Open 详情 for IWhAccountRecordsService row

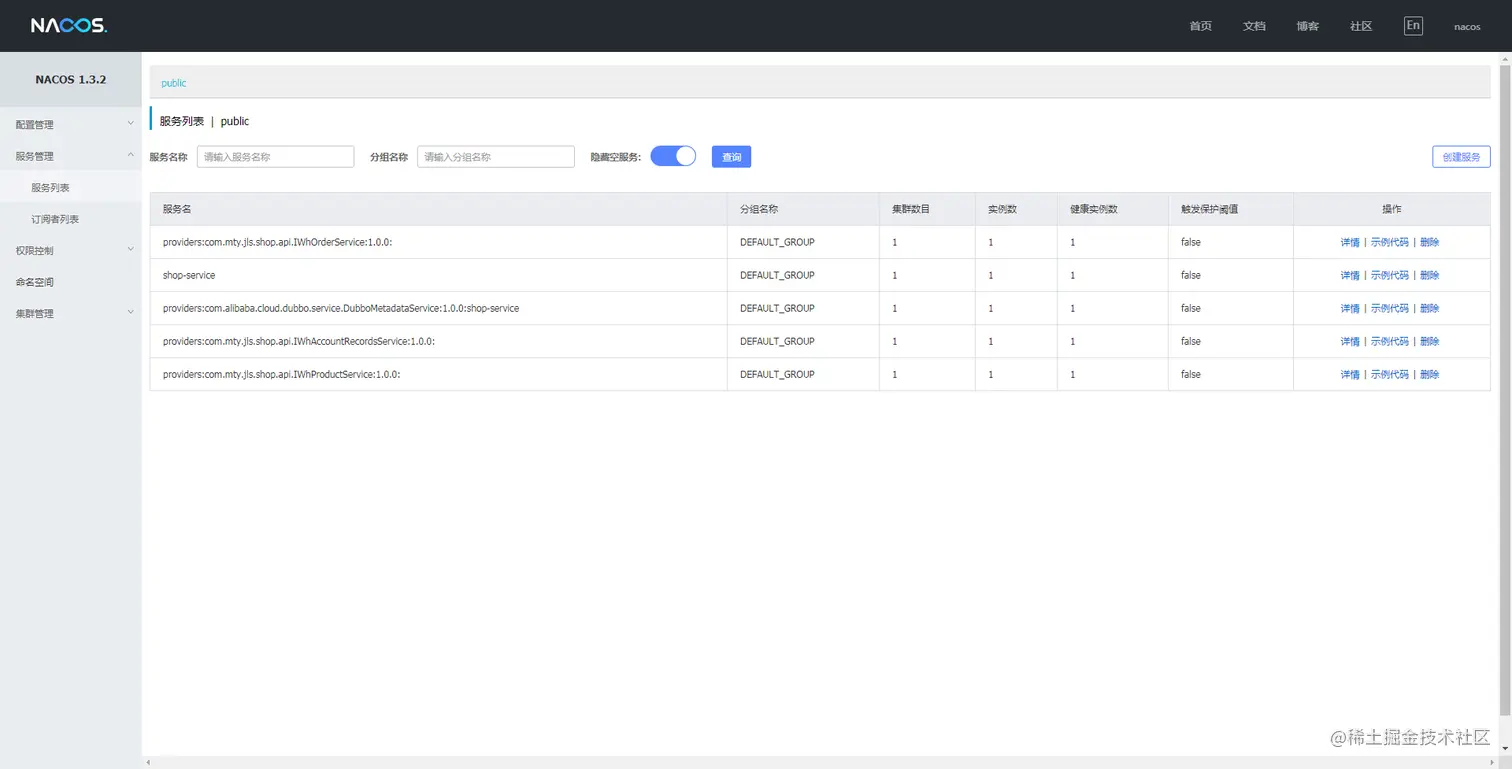[1350, 341]
